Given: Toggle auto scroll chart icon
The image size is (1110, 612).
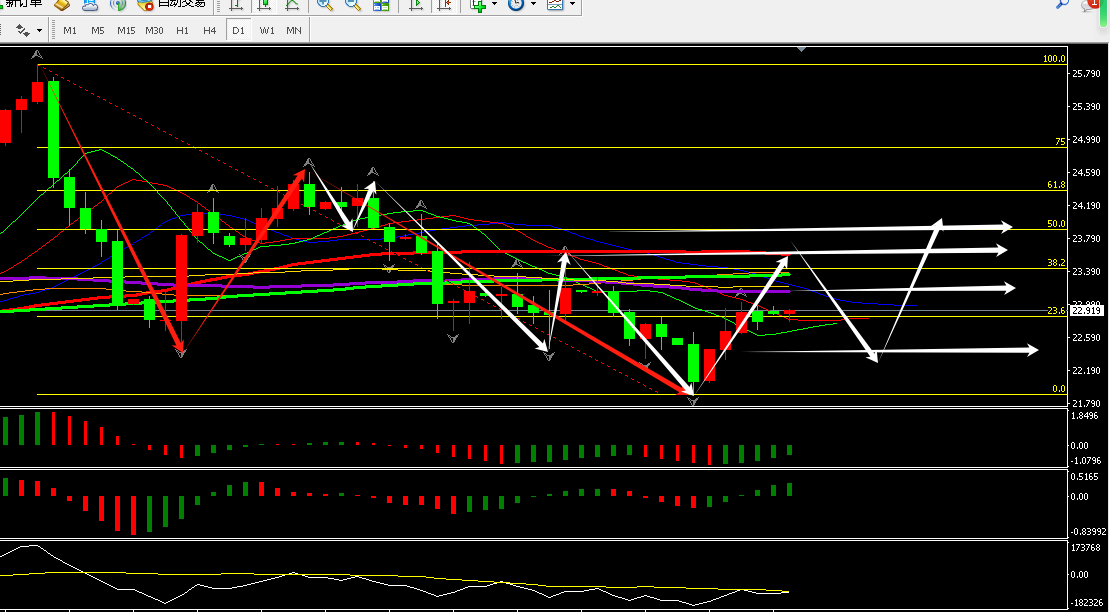Looking at the screenshot, I should pyautogui.click(x=417, y=5).
